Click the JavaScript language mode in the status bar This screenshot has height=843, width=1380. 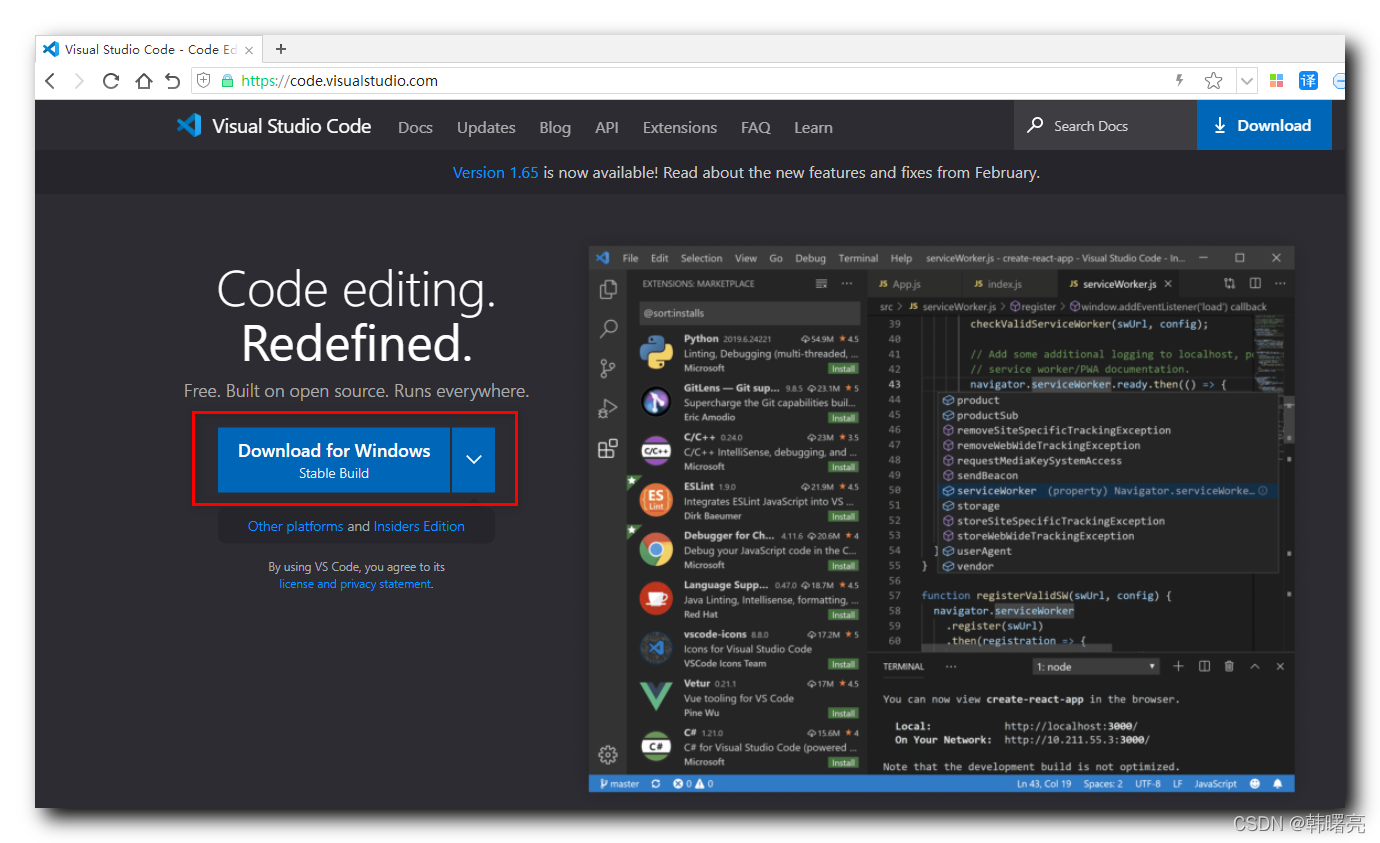click(1216, 784)
